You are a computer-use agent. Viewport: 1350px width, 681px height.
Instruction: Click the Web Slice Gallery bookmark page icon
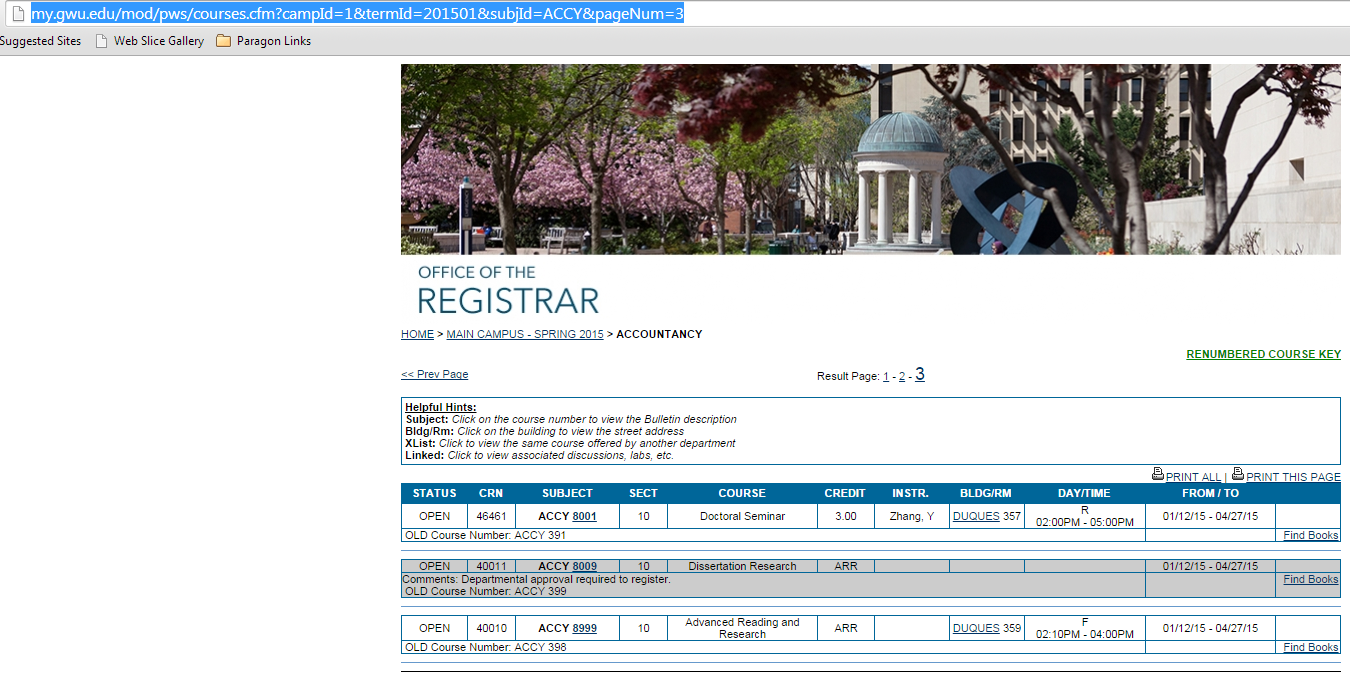pos(102,41)
